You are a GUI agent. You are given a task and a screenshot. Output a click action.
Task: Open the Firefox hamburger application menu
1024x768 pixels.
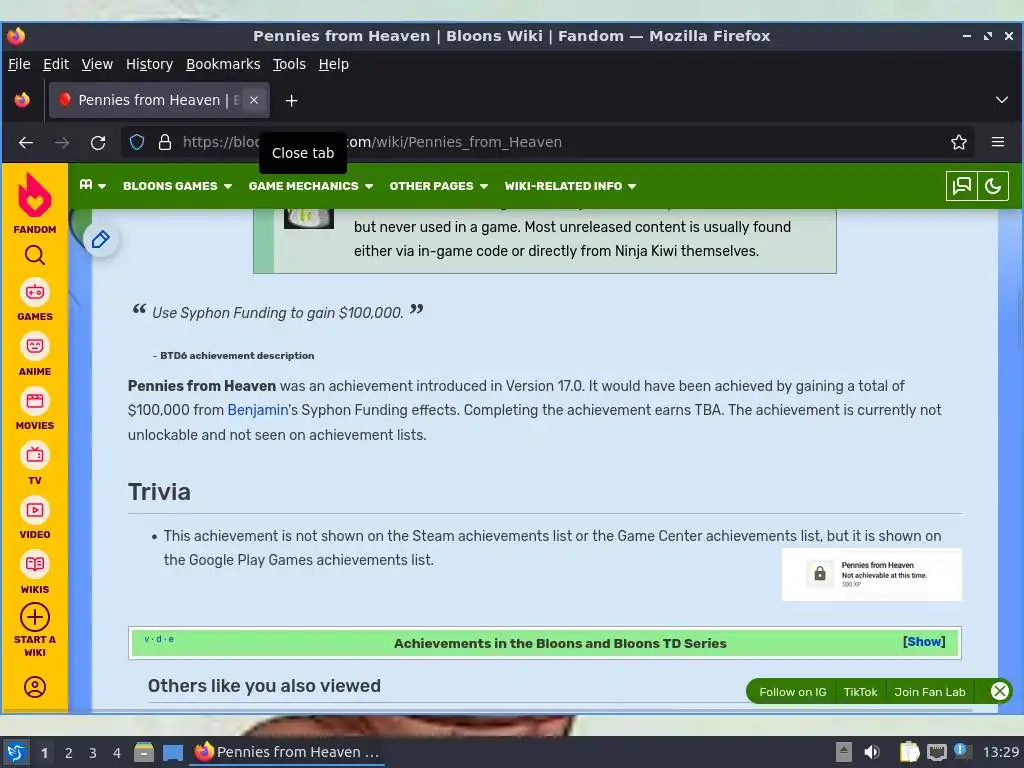tap(998, 142)
